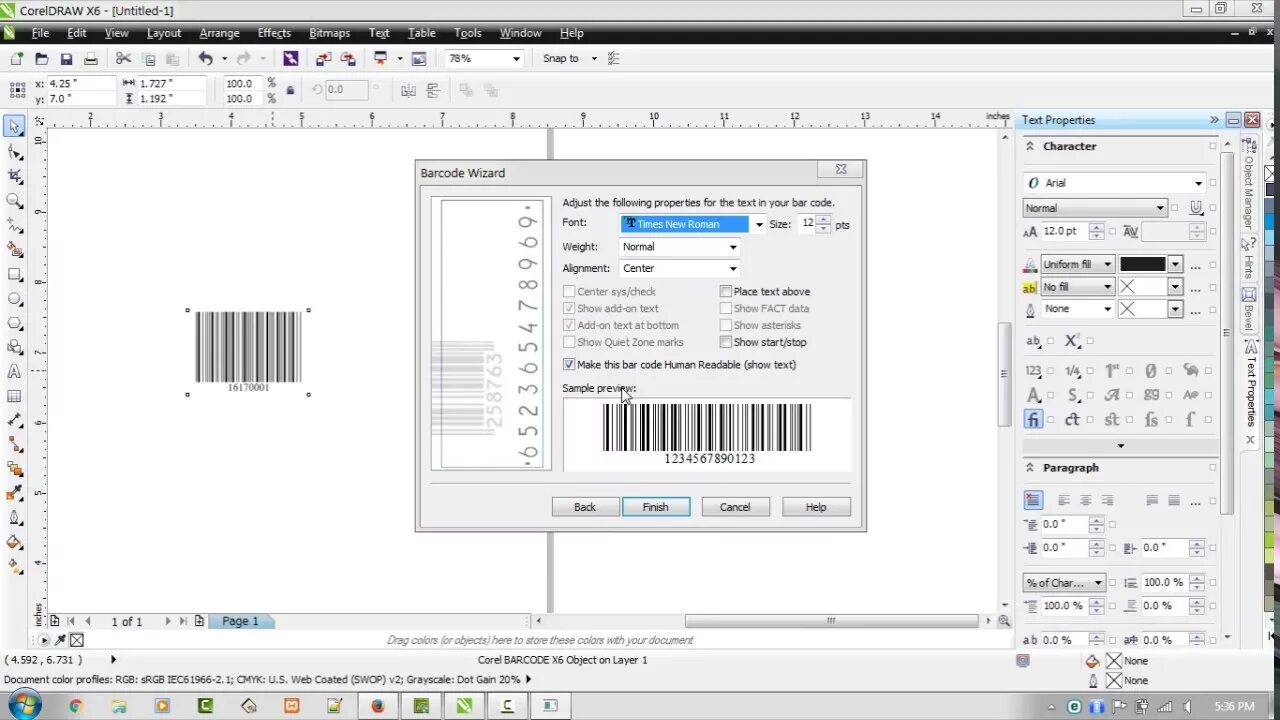Open the zoom level dropdown showing 78%

click(516, 59)
